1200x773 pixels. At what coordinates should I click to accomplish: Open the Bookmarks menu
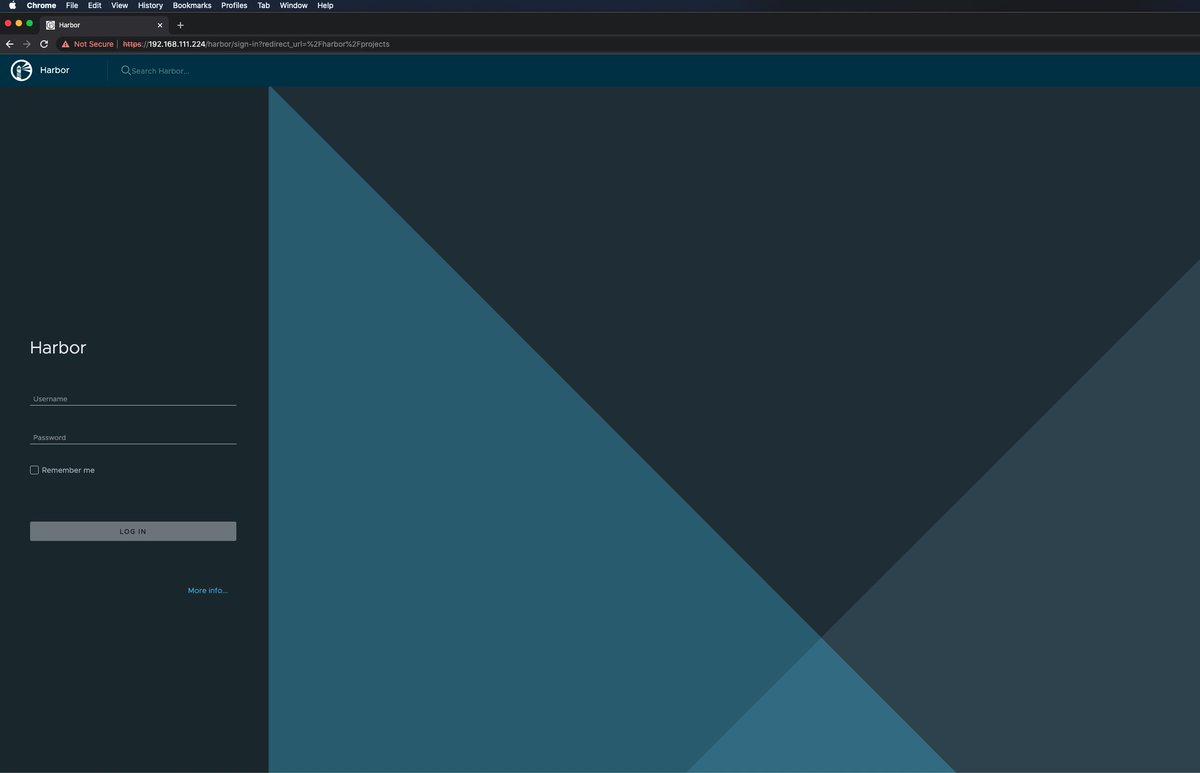click(191, 5)
